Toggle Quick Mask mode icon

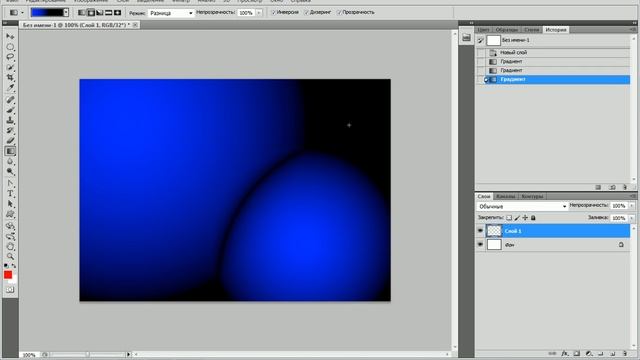click(x=10, y=289)
